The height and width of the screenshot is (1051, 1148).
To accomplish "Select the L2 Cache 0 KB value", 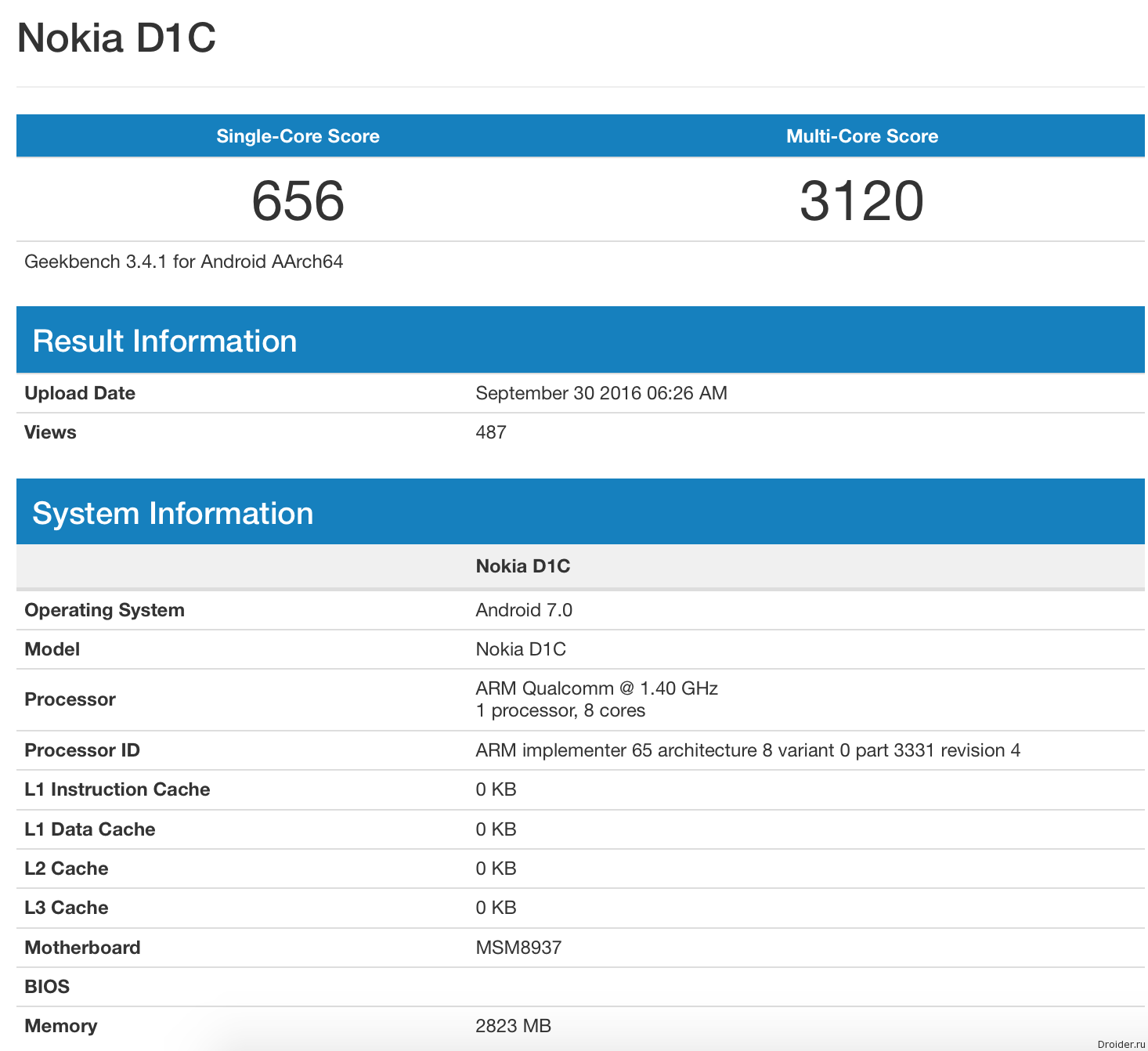I will tap(496, 869).
